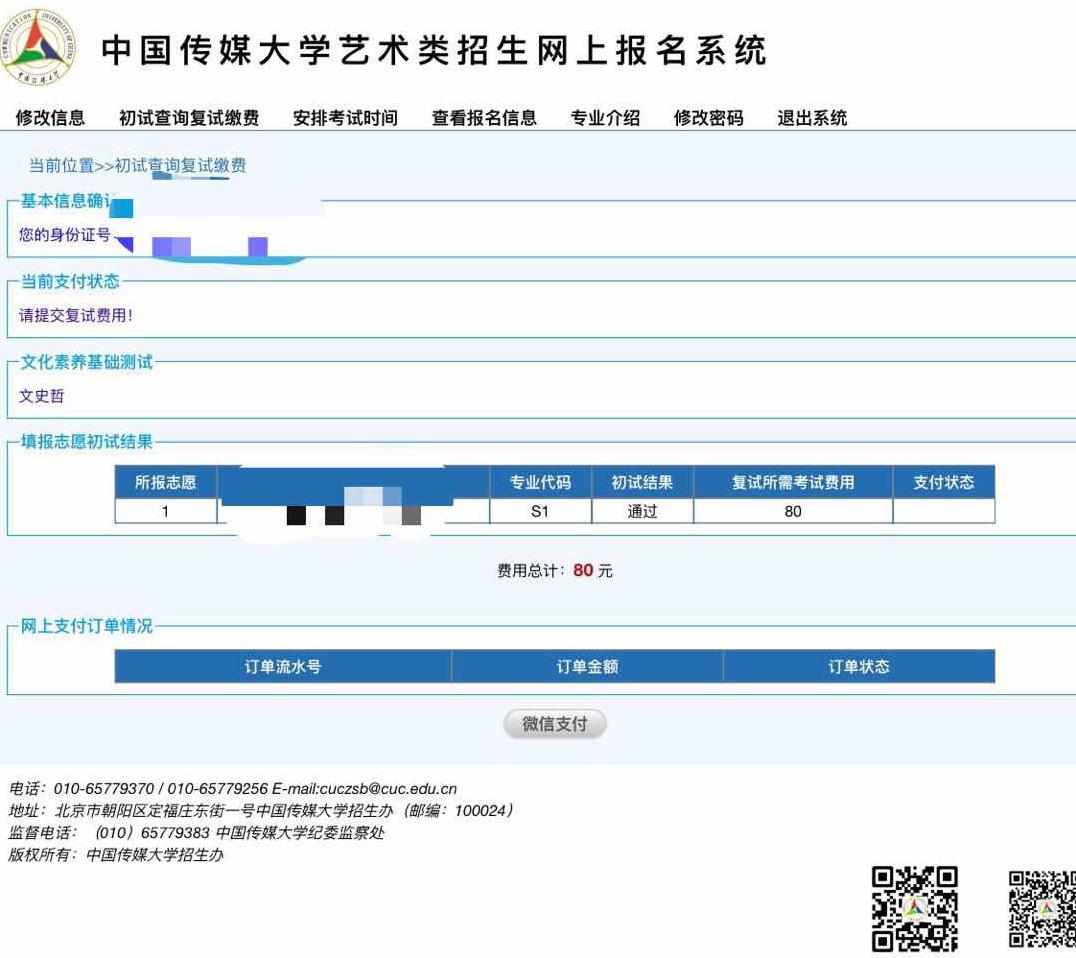Open 修改密码 menu item

coord(709,118)
